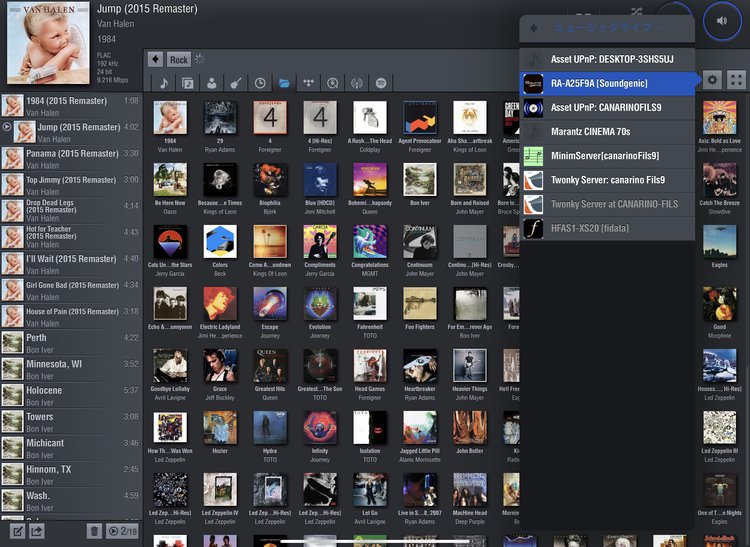The height and width of the screenshot is (547, 750).
Task: Open Colors album by Beck
Action: [x=220, y=241]
